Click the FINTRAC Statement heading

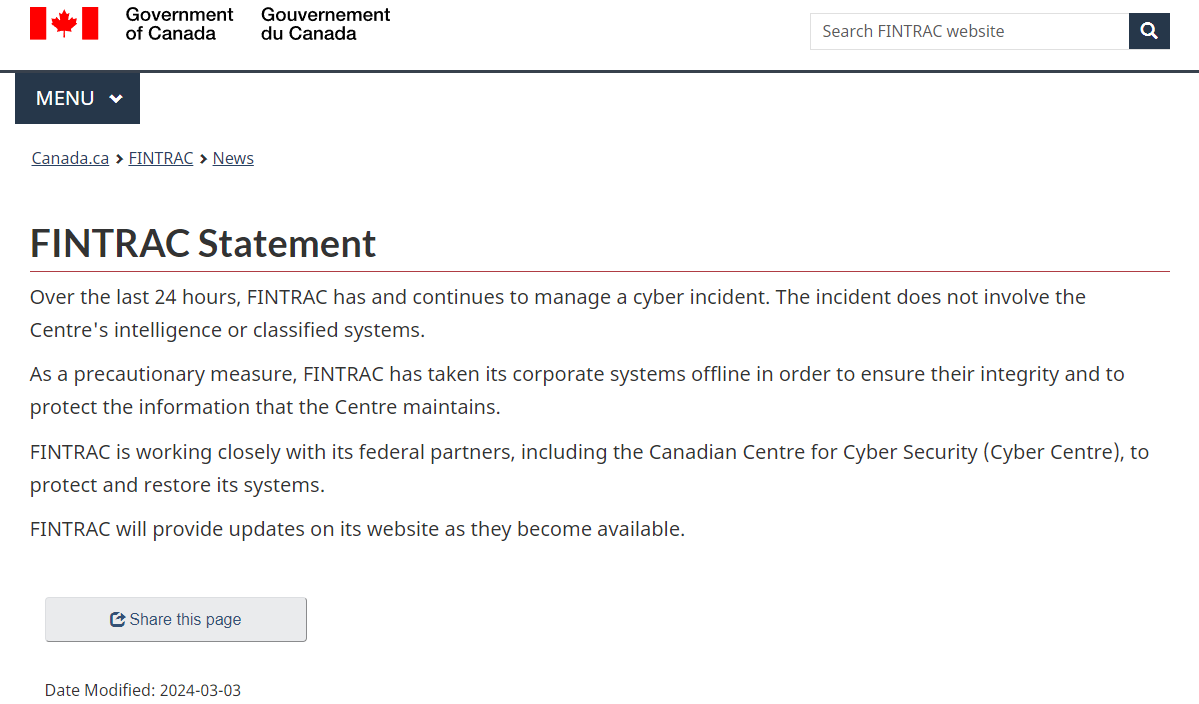203,244
